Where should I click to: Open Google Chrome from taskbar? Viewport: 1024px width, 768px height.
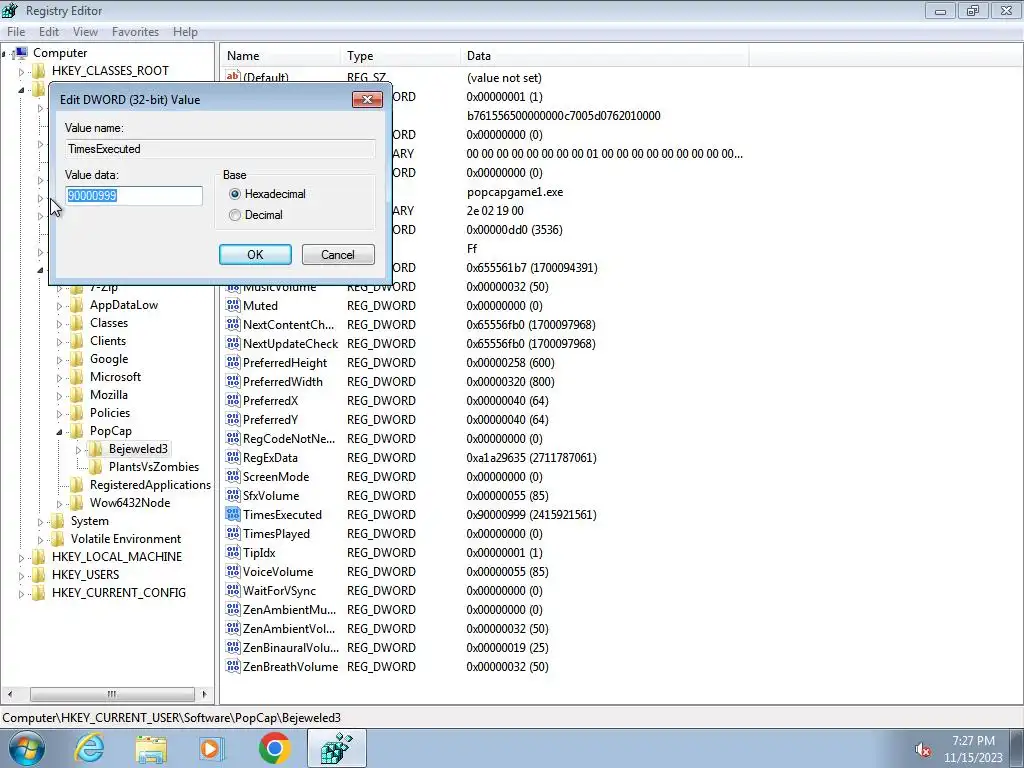pos(274,748)
